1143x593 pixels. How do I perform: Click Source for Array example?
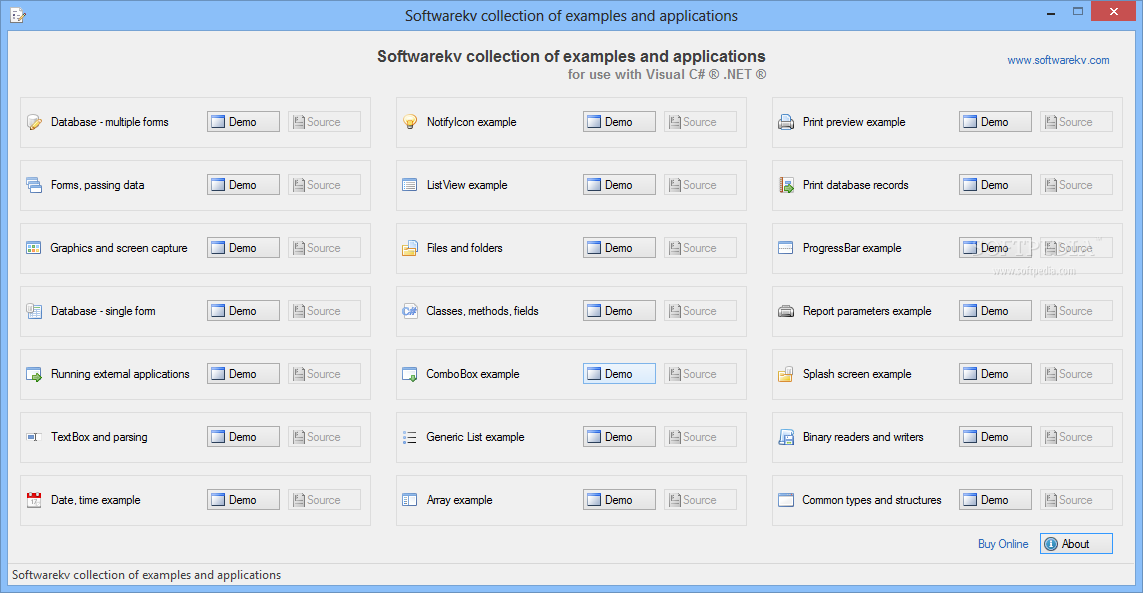point(701,500)
